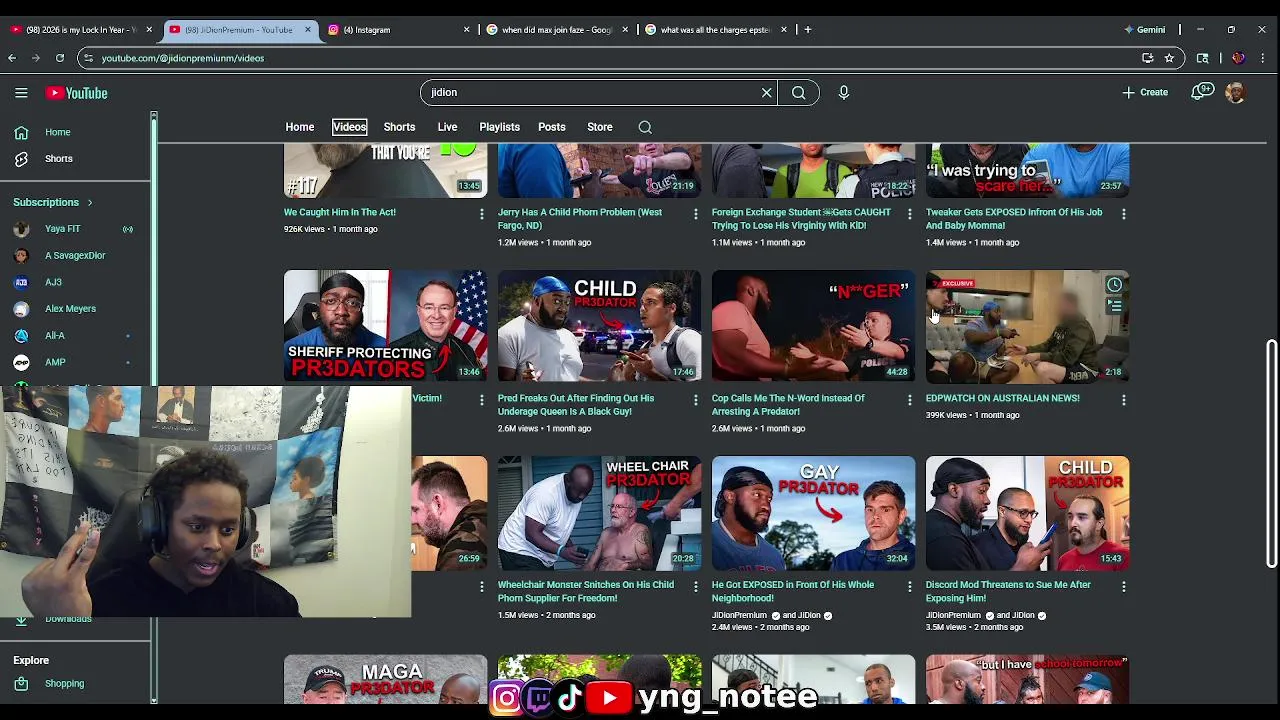Open options for Tweaker Gets EXPOSED video

tap(1123, 214)
